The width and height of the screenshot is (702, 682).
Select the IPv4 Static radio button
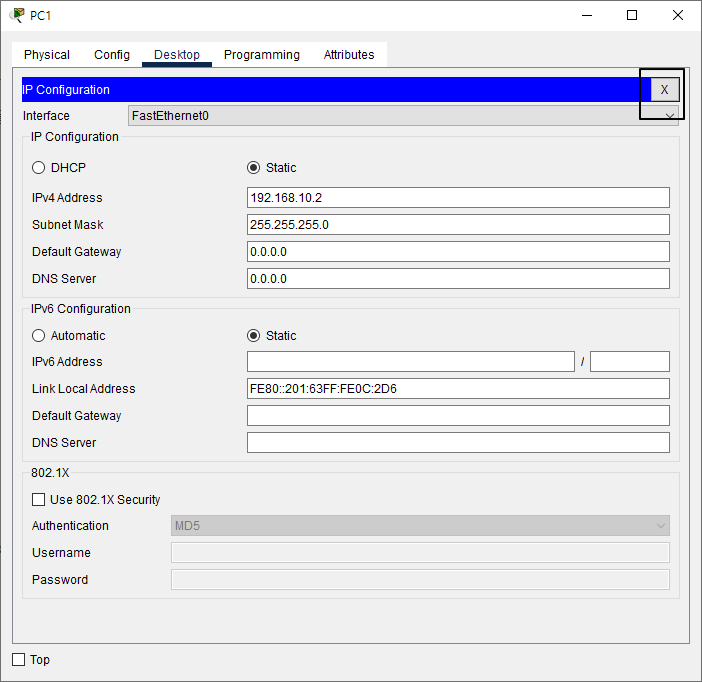[x=253, y=167]
